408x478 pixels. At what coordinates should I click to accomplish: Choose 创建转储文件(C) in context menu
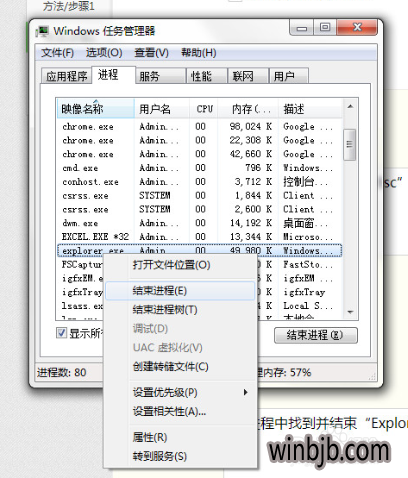click(x=180, y=367)
